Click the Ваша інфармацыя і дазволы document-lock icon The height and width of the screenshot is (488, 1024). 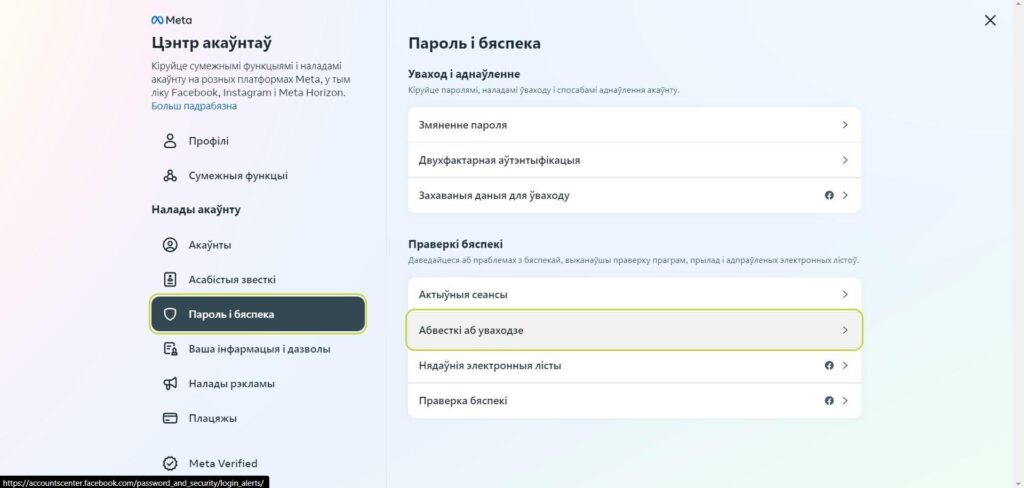pos(170,349)
